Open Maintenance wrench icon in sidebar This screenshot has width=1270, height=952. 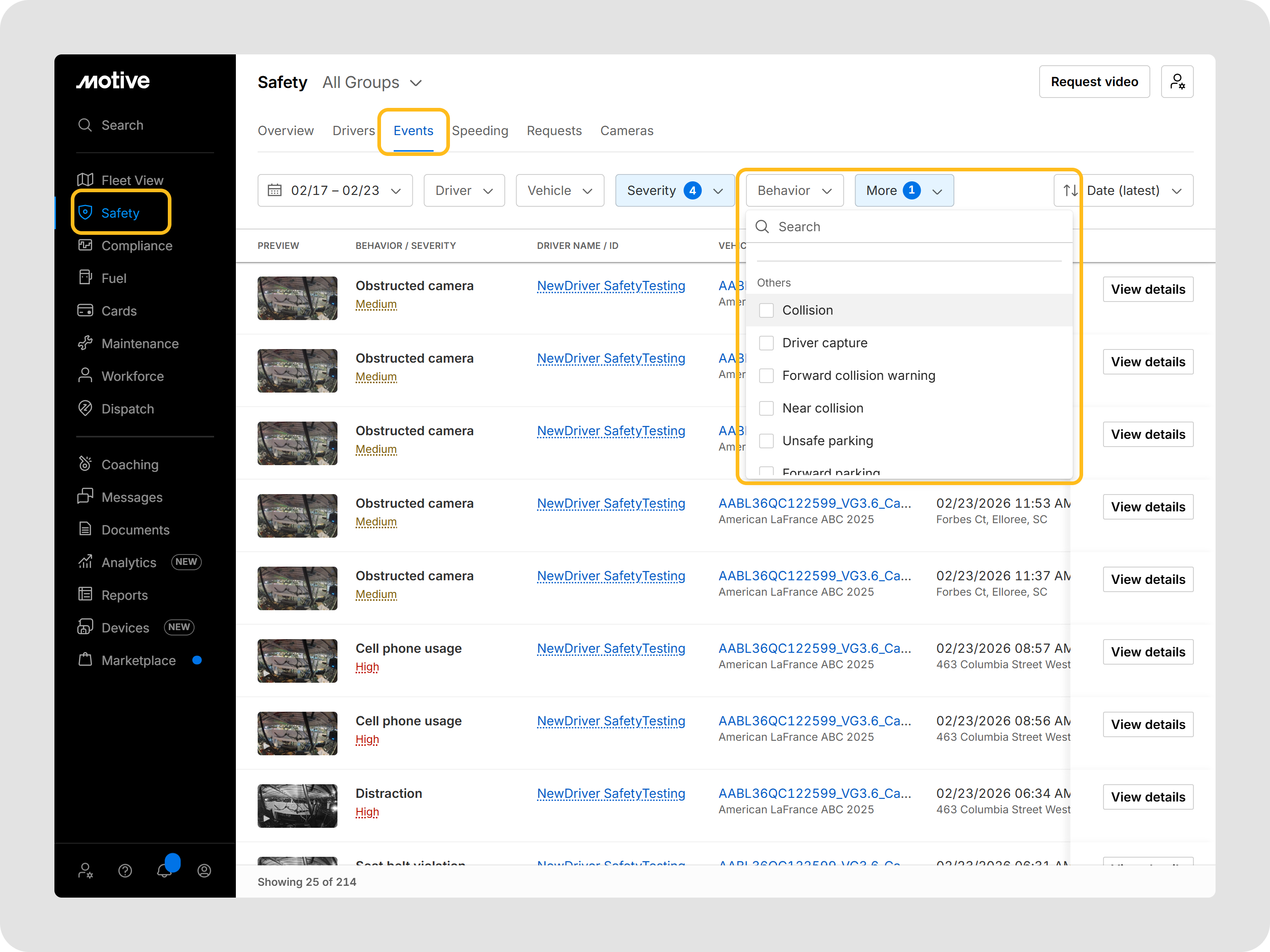[85, 343]
